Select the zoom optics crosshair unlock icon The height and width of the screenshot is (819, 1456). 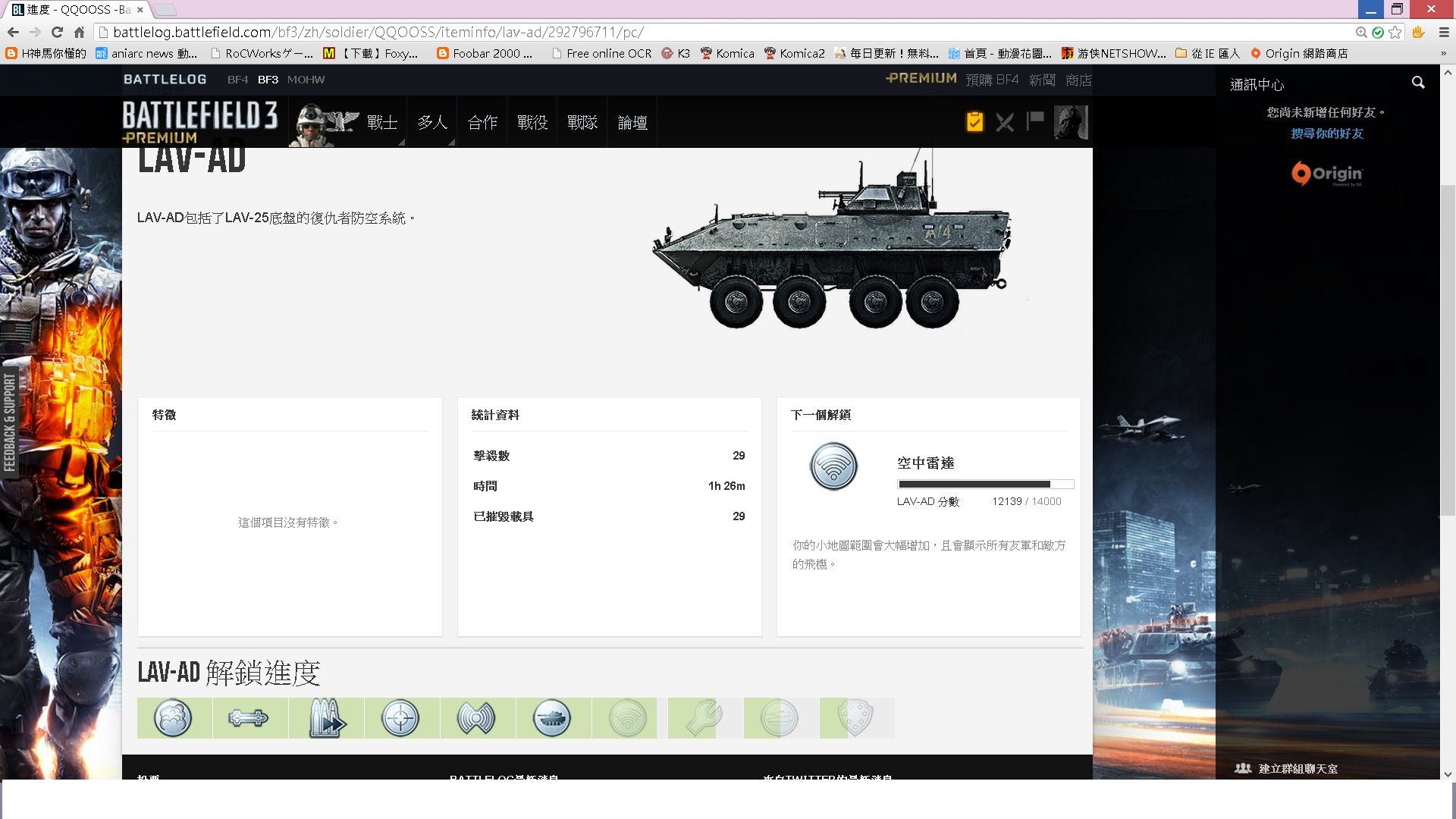(x=400, y=717)
